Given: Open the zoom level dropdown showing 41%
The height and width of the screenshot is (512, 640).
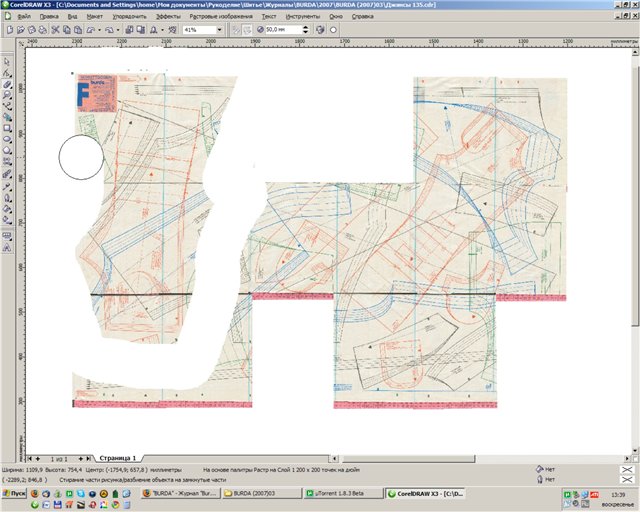Looking at the screenshot, I should (x=219, y=31).
